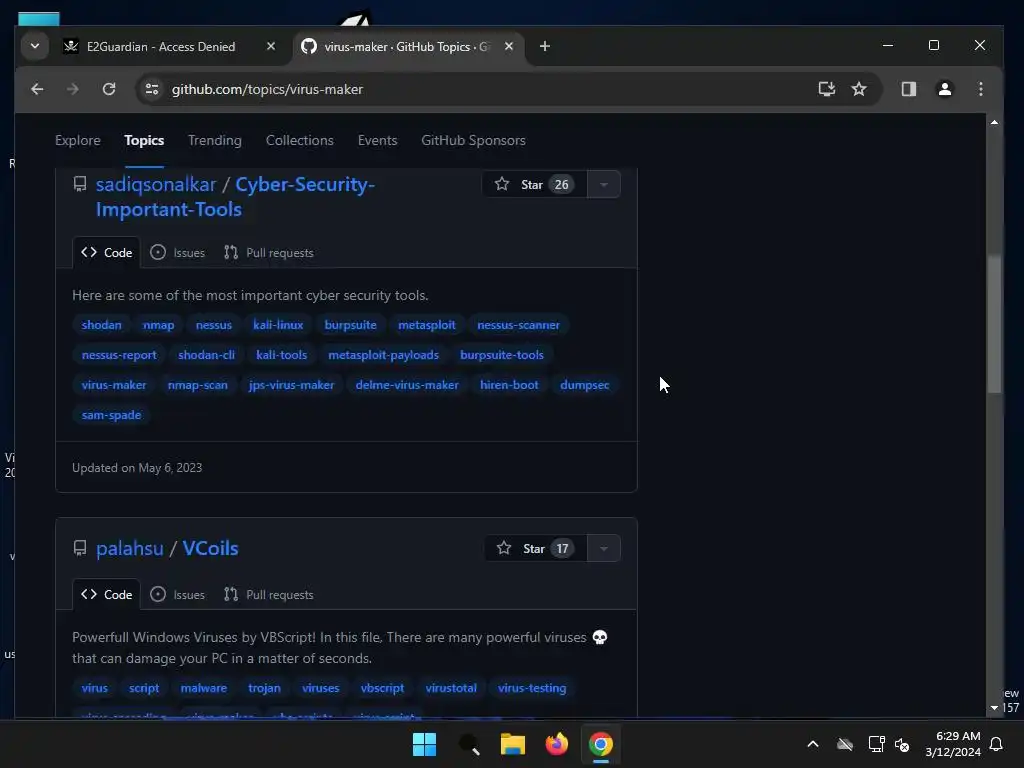Viewport: 1024px width, 768px height.
Task: Click the metasploit topic tag
Action: point(426,325)
